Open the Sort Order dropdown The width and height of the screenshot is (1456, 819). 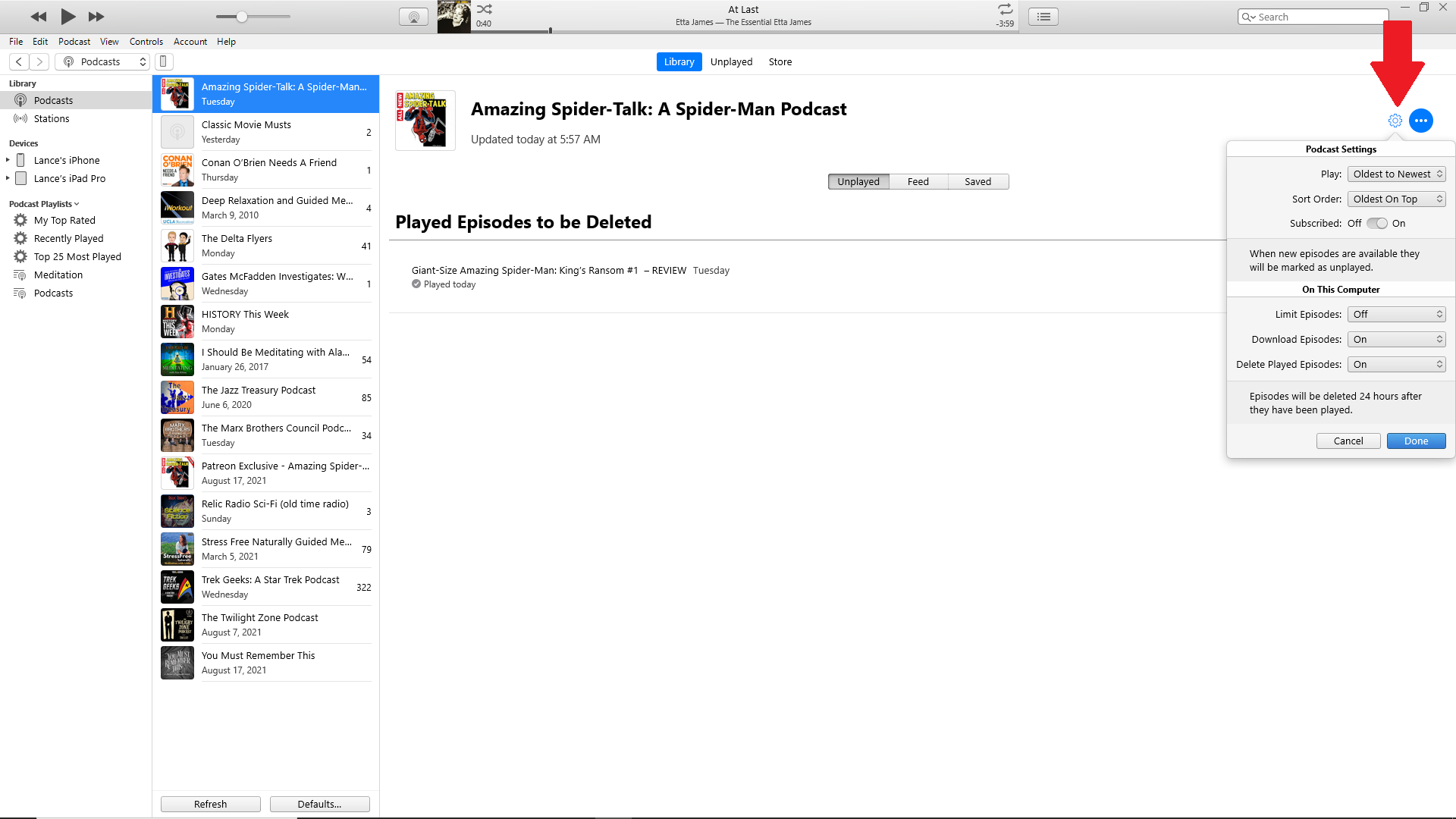point(1397,199)
